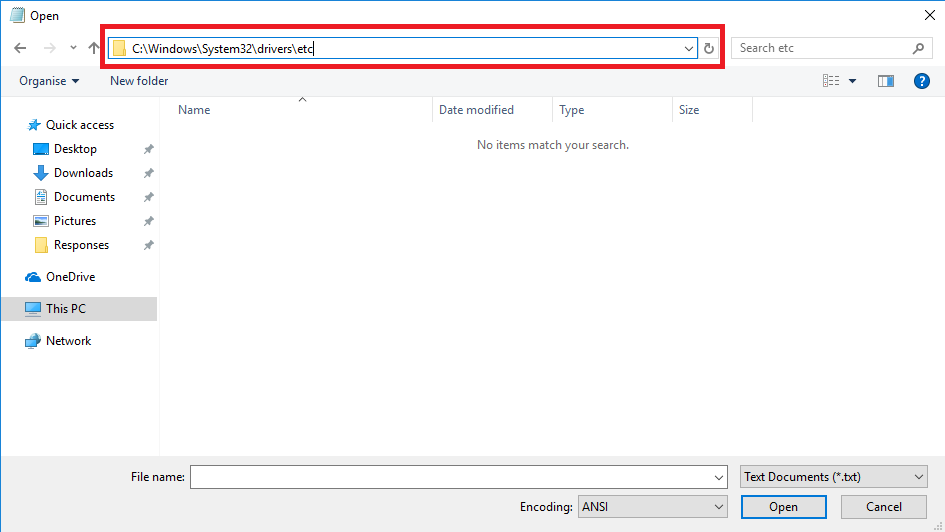Click the search magnifier icon
Image resolution: width=945 pixels, height=532 pixels.
tap(918, 48)
